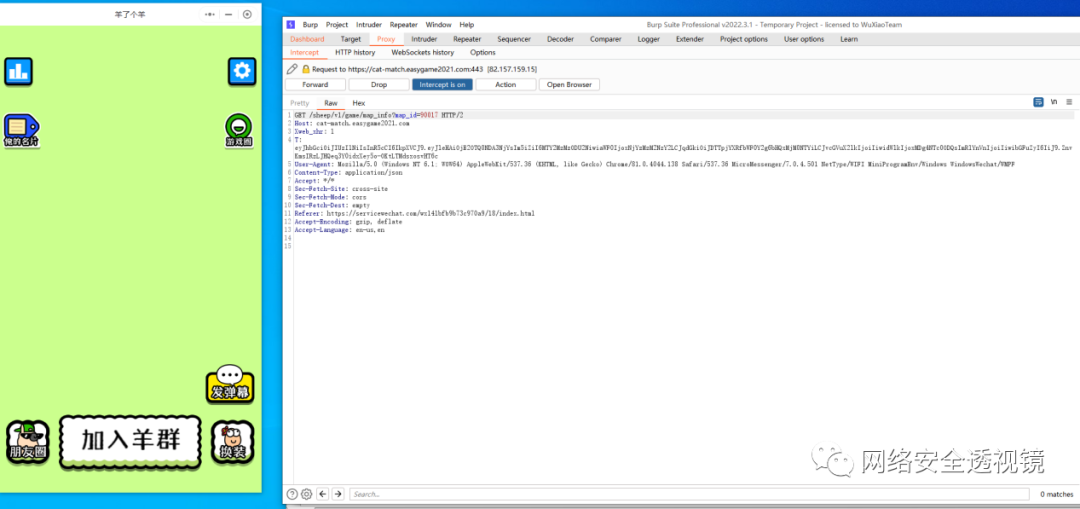Open the proxy Options sub-tab
Image resolution: width=1080 pixels, height=509 pixels.
pyautogui.click(x=483, y=52)
